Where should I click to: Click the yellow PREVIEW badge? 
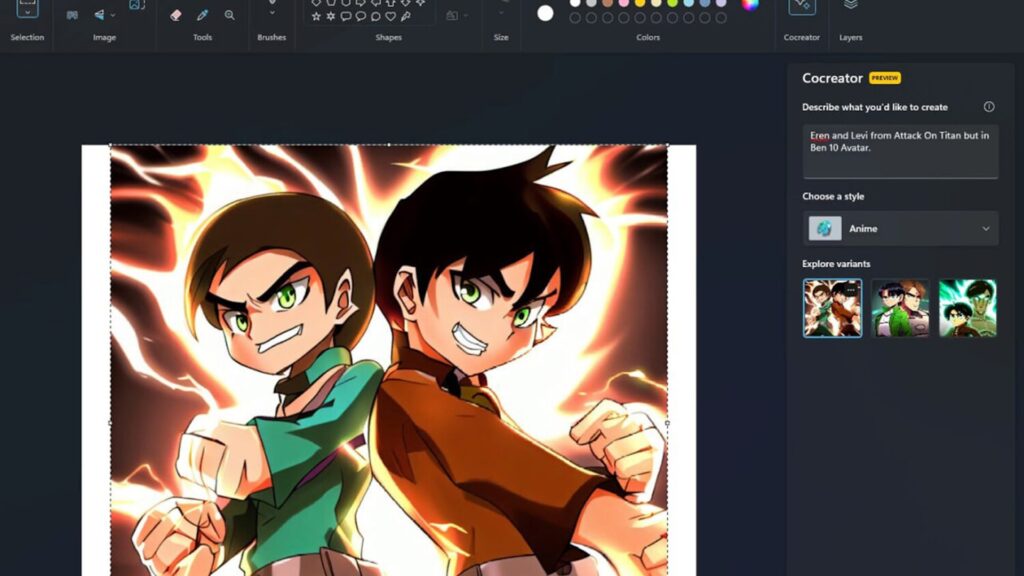point(885,78)
